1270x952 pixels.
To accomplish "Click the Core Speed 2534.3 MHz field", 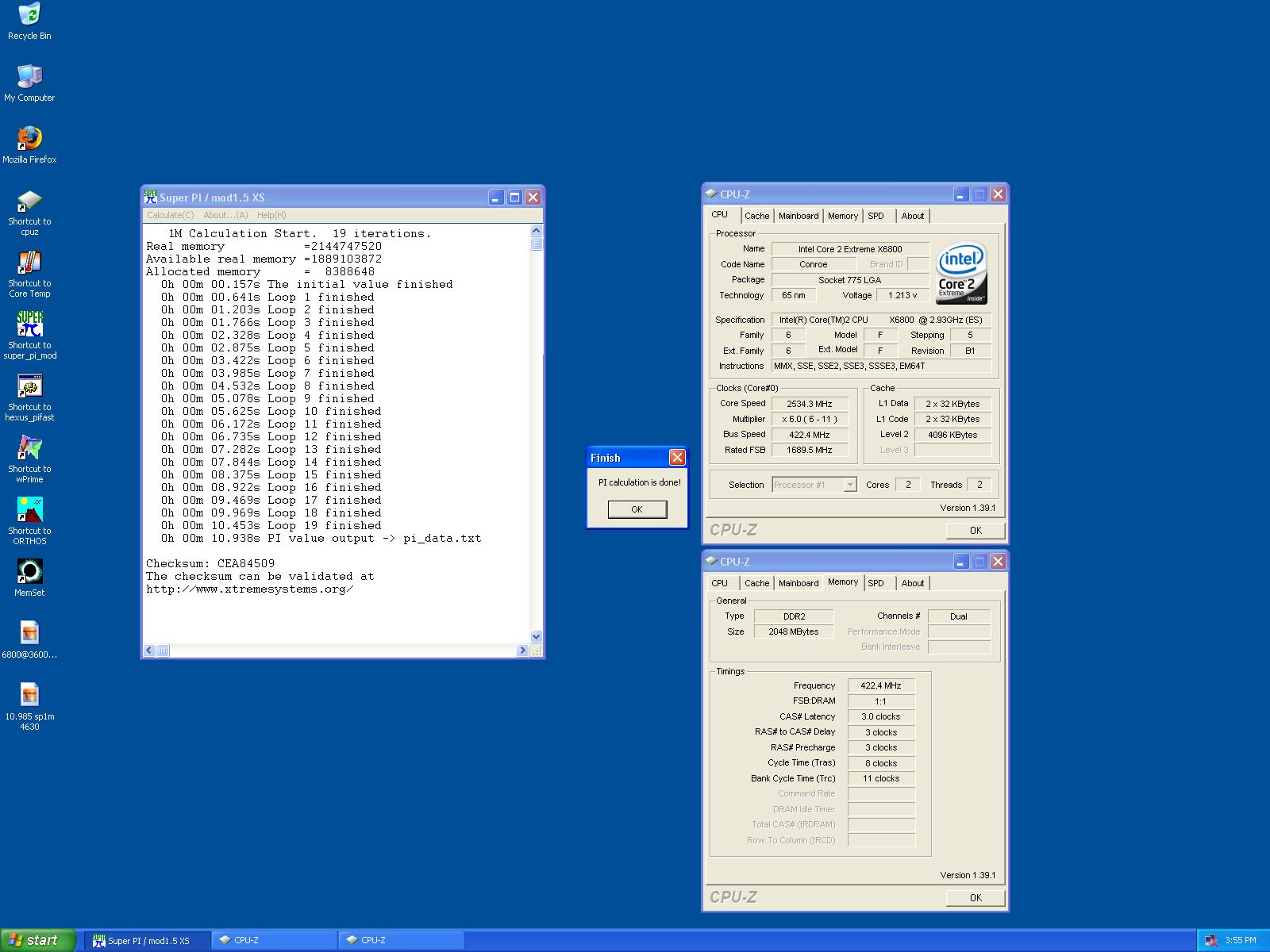I will tap(810, 404).
